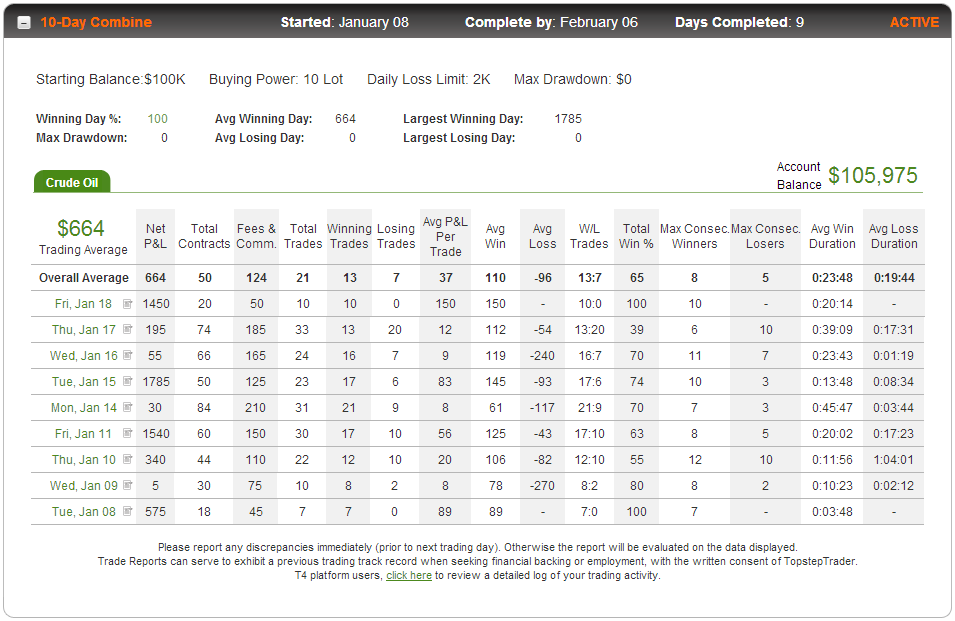This screenshot has width=955, height=621.
Task: Click the Winning Day % value 100
Action: [x=158, y=119]
